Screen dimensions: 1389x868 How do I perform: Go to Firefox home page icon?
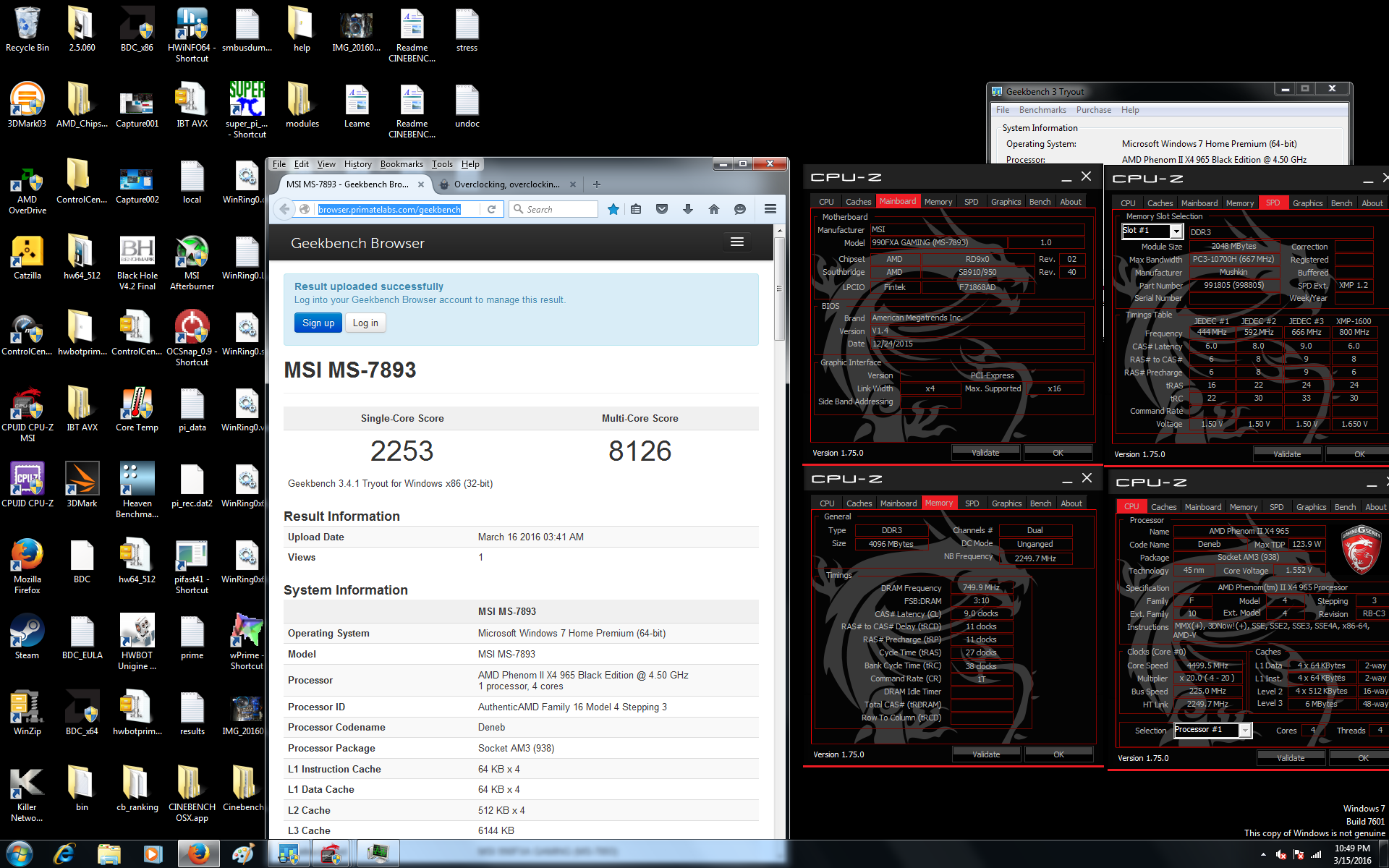tap(714, 209)
